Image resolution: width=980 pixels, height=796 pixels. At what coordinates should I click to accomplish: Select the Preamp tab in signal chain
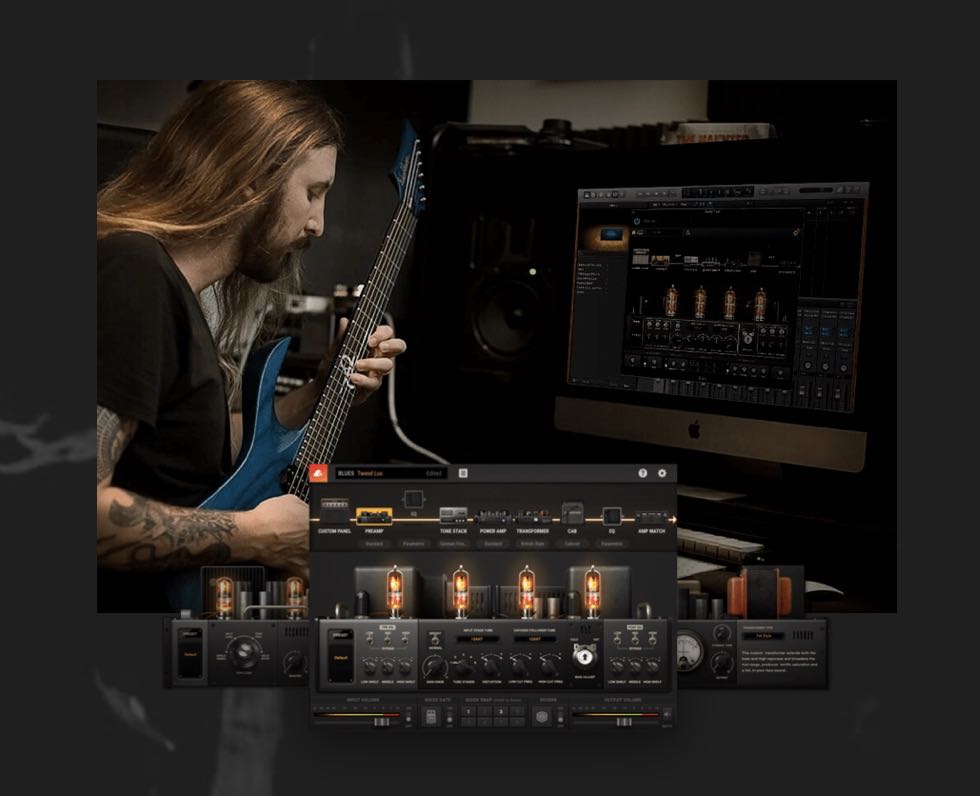click(x=374, y=517)
